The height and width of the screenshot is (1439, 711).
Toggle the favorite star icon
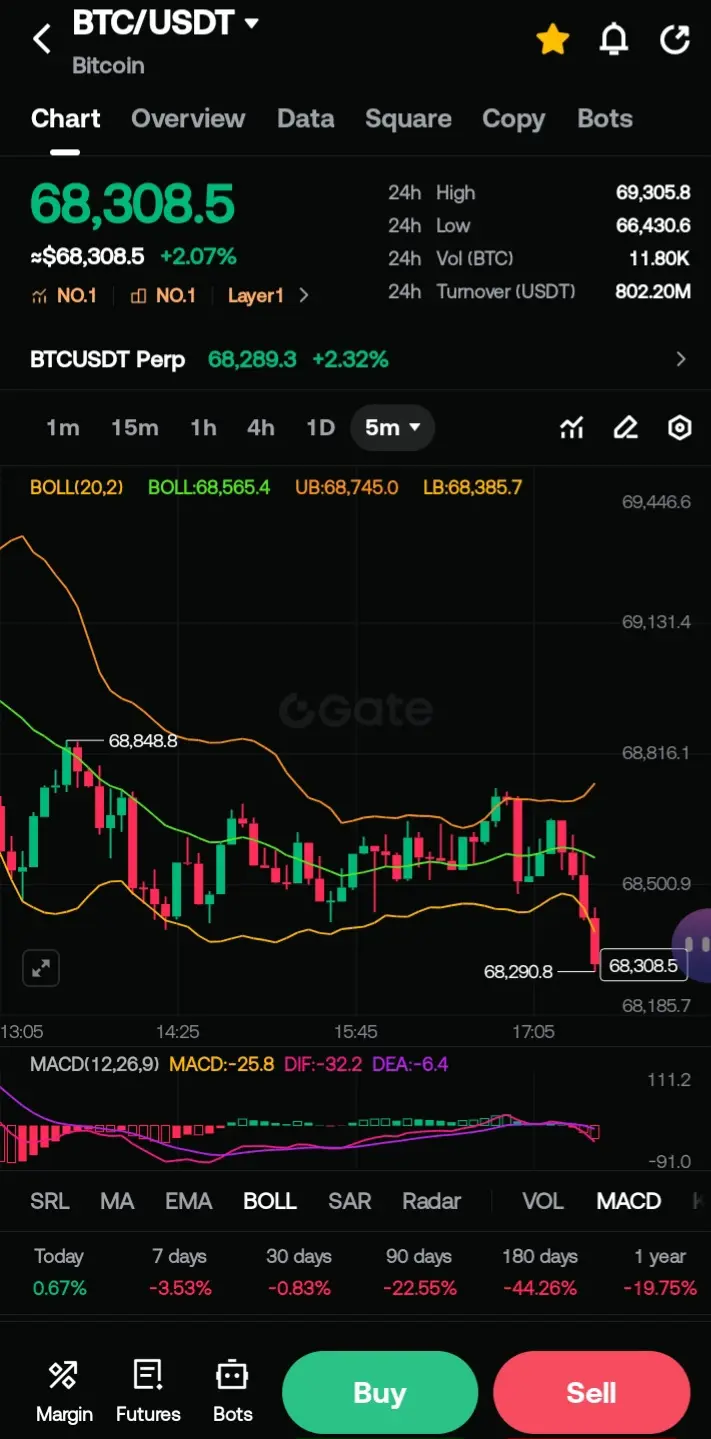pyautogui.click(x=552, y=39)
